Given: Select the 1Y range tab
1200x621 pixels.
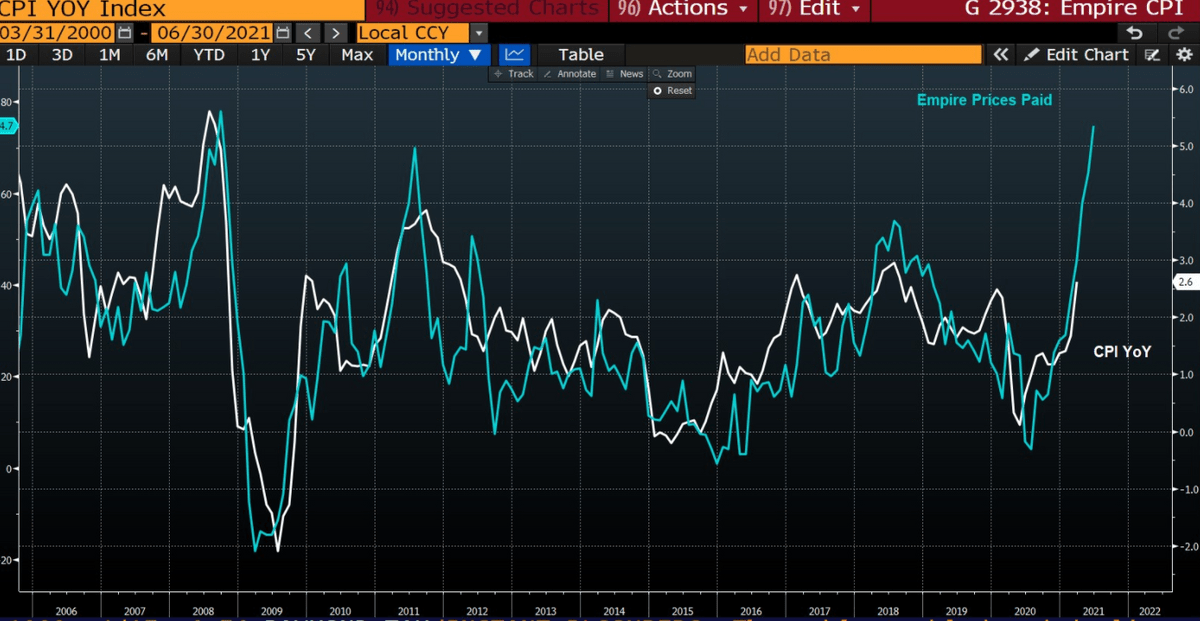Looking at the screenshot, I should [260, 55].
